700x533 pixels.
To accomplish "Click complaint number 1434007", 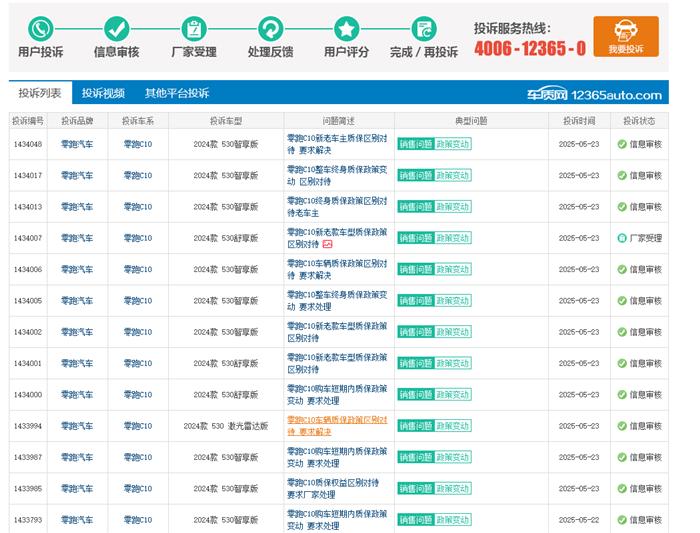I will (28, 238).
